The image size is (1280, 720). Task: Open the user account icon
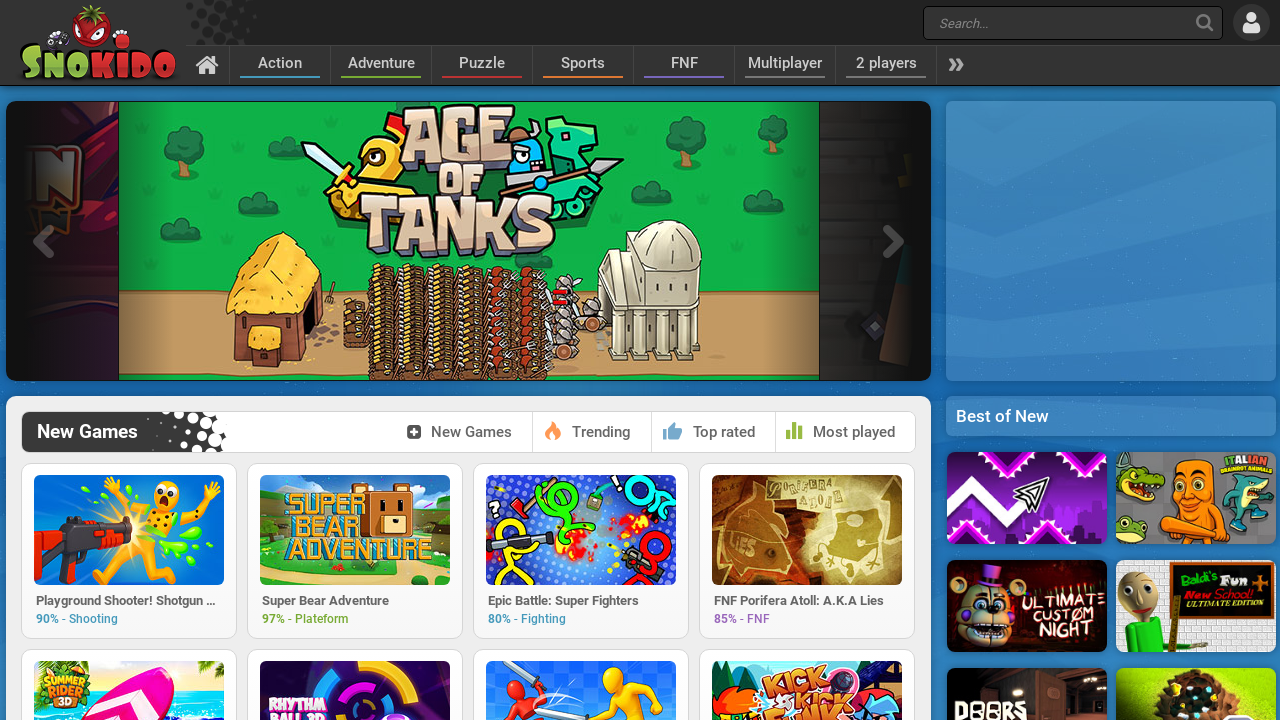pyautogui.click(x=1251, y=23)
